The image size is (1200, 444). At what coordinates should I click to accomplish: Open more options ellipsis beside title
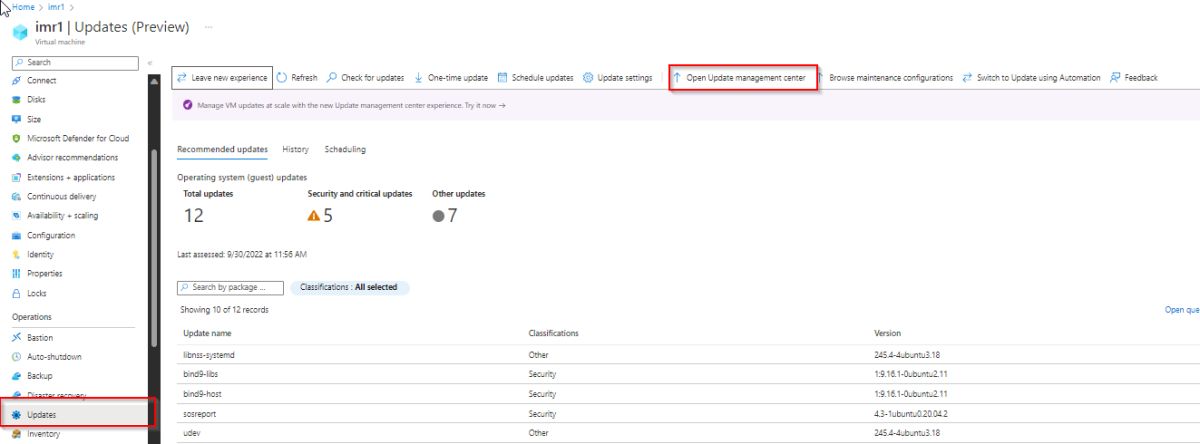tap(208, 27)
